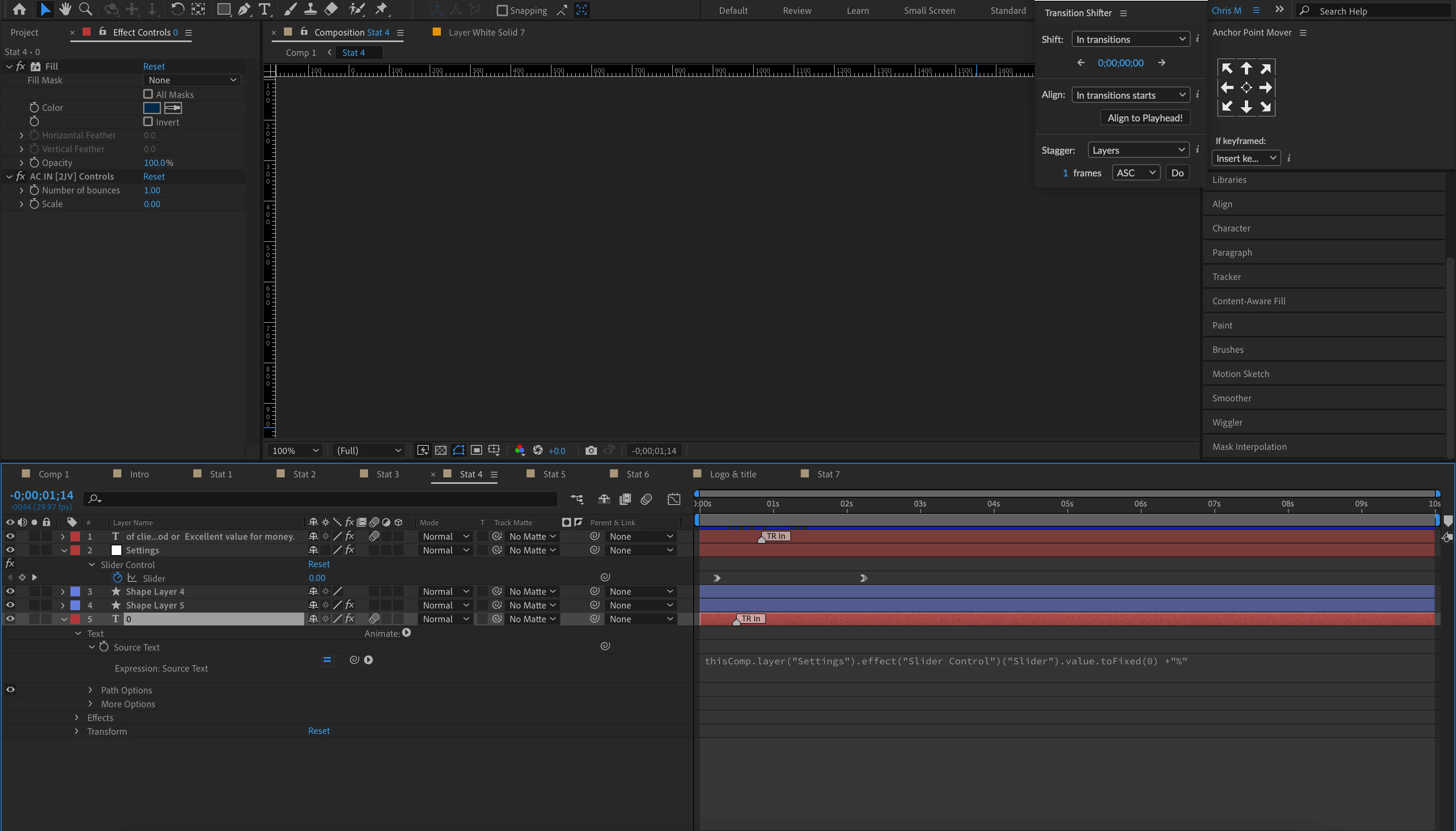Enable the Snapping checkbox
Image resolution: width=1456 pixels, height=831 pixels.
(x=502, y=10)
